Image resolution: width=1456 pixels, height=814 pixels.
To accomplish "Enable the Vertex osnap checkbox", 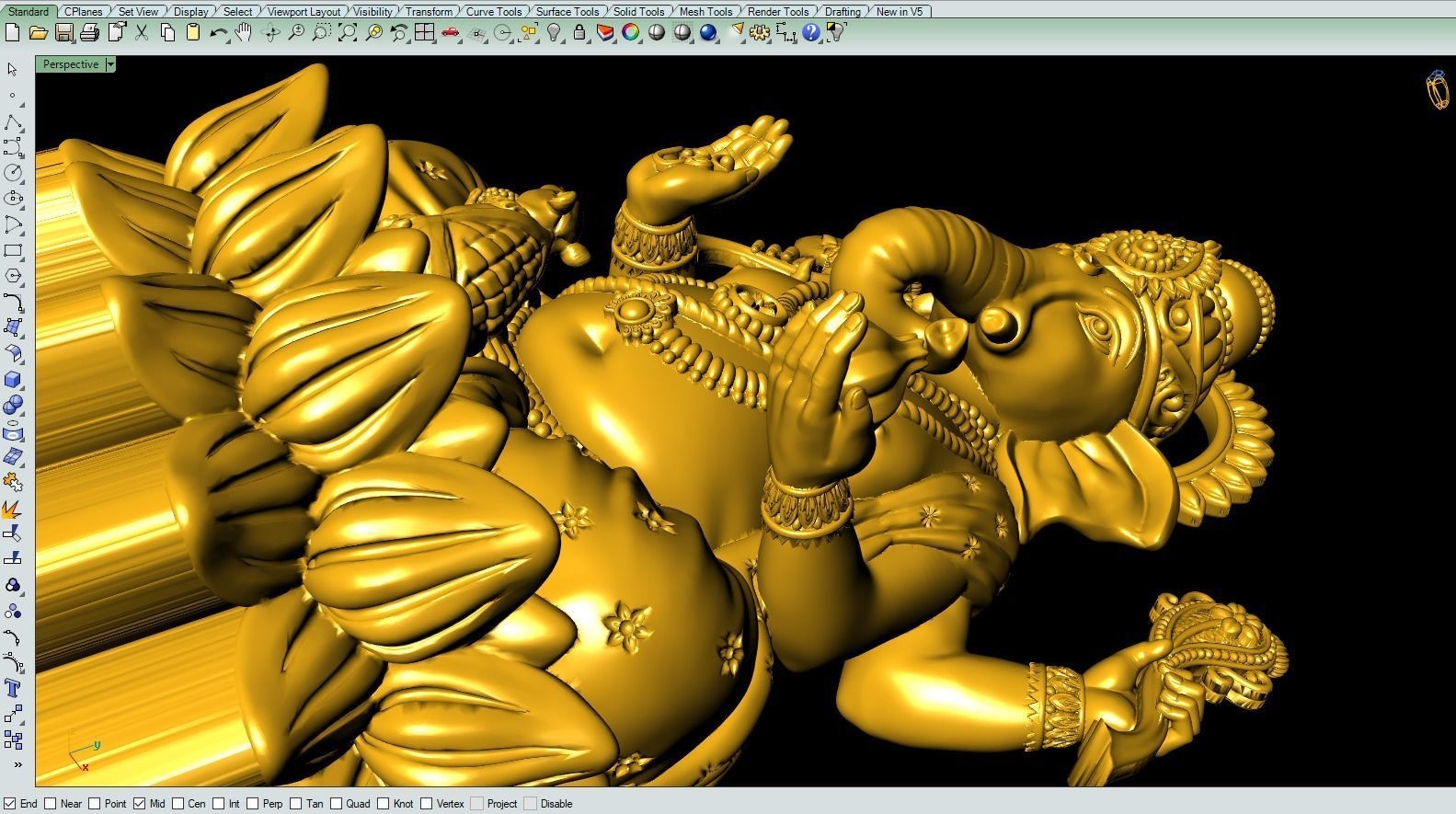I will [427, 803].
